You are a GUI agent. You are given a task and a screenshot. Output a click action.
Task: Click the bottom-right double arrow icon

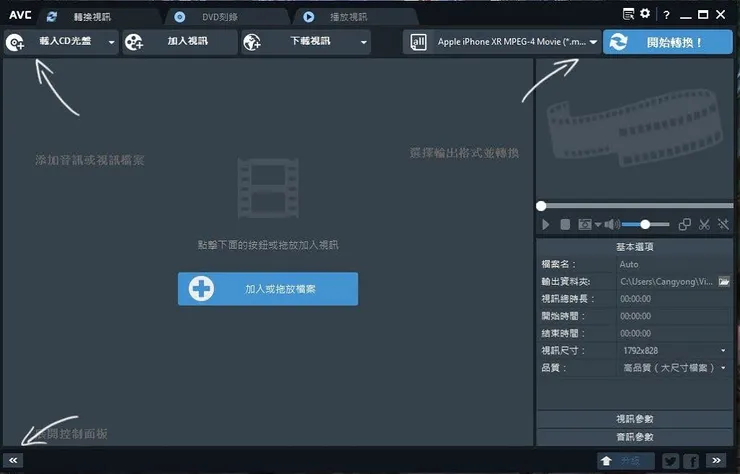click(x=716, y=460)
